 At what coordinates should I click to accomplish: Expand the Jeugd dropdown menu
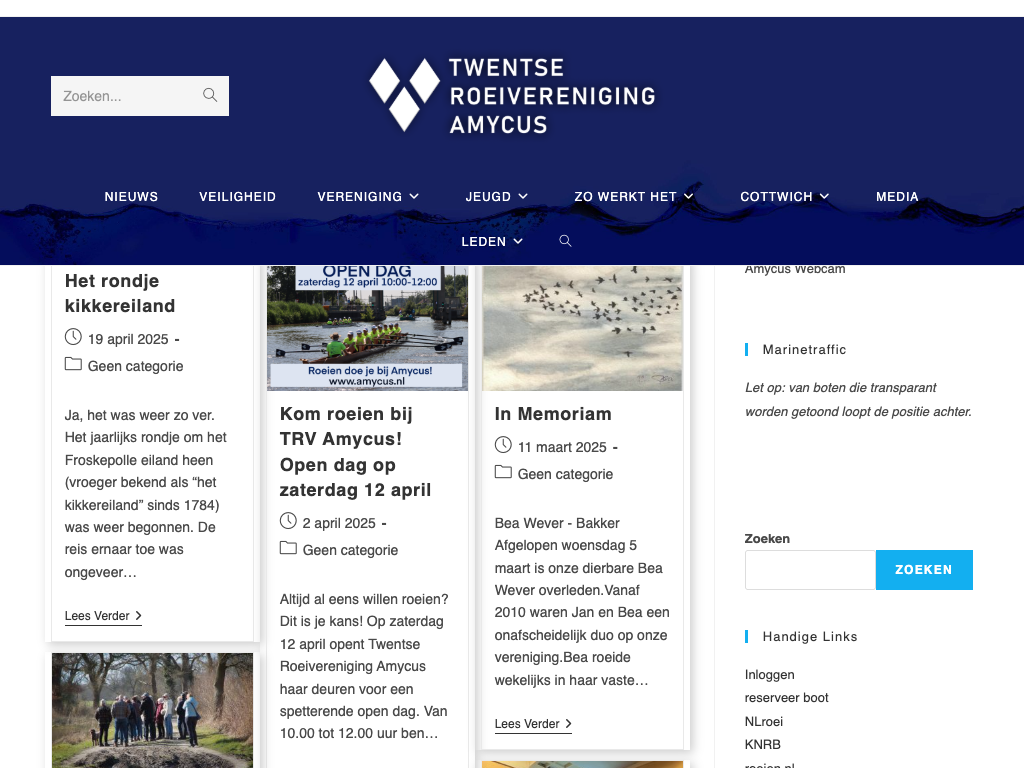pyautogui.click(x=496, y=197)
